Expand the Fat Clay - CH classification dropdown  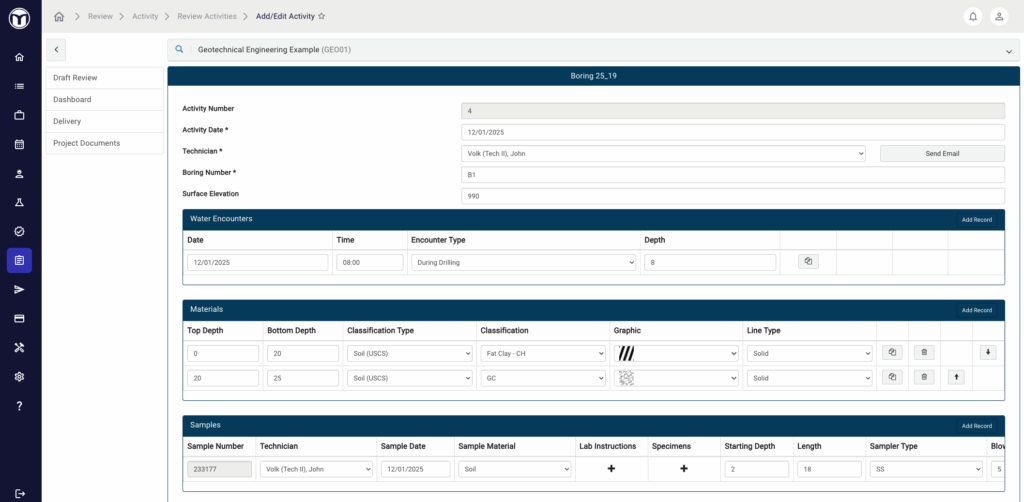coord(542,353)
